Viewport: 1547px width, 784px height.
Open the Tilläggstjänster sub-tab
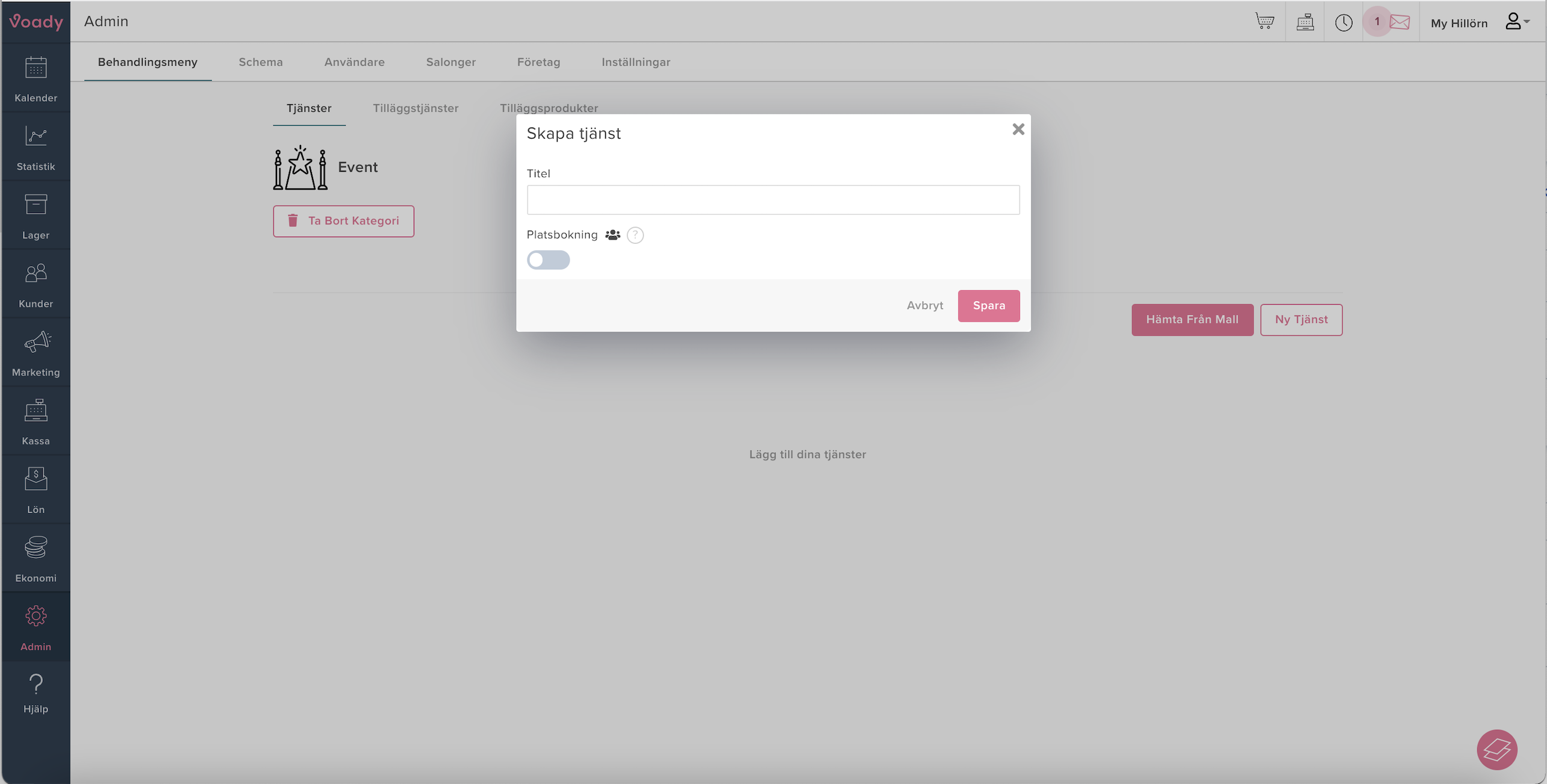[415, 108]
